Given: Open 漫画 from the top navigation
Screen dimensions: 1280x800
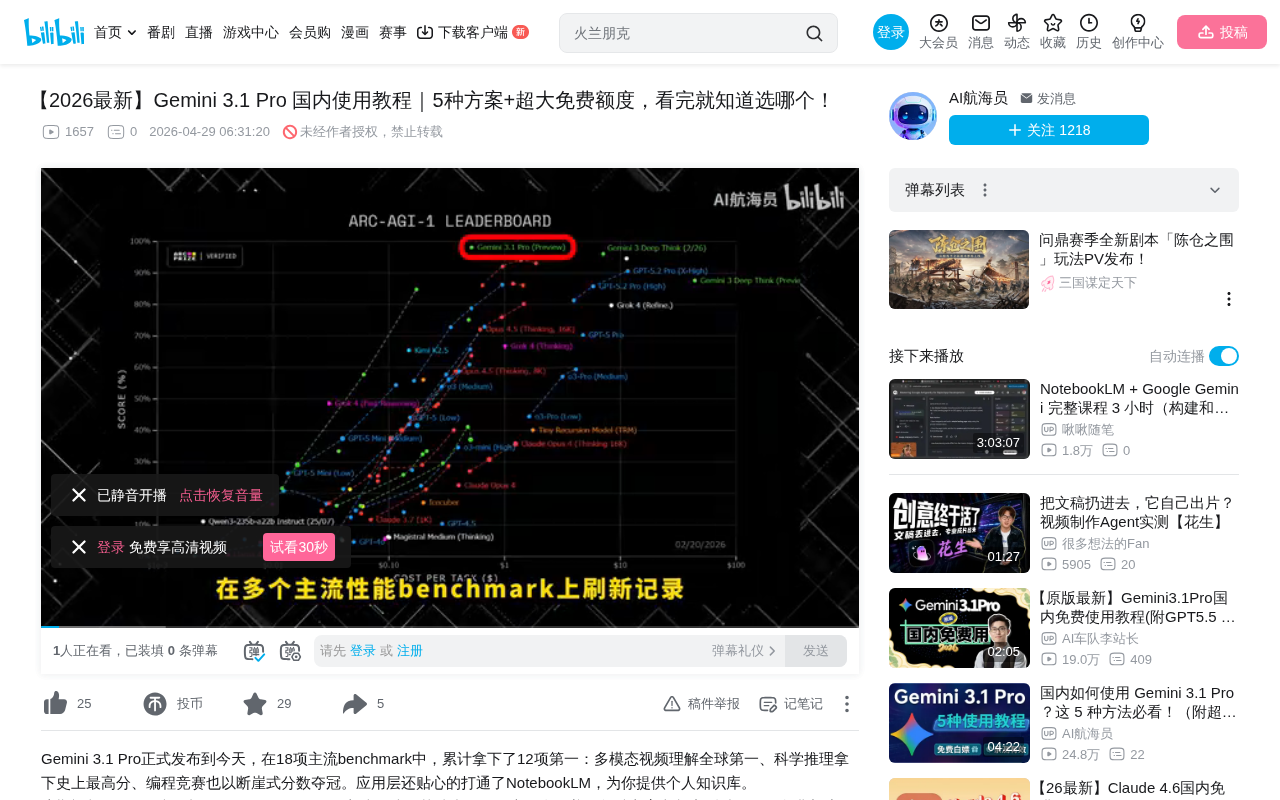Looking at the screenshot, I should pos(355,32).
